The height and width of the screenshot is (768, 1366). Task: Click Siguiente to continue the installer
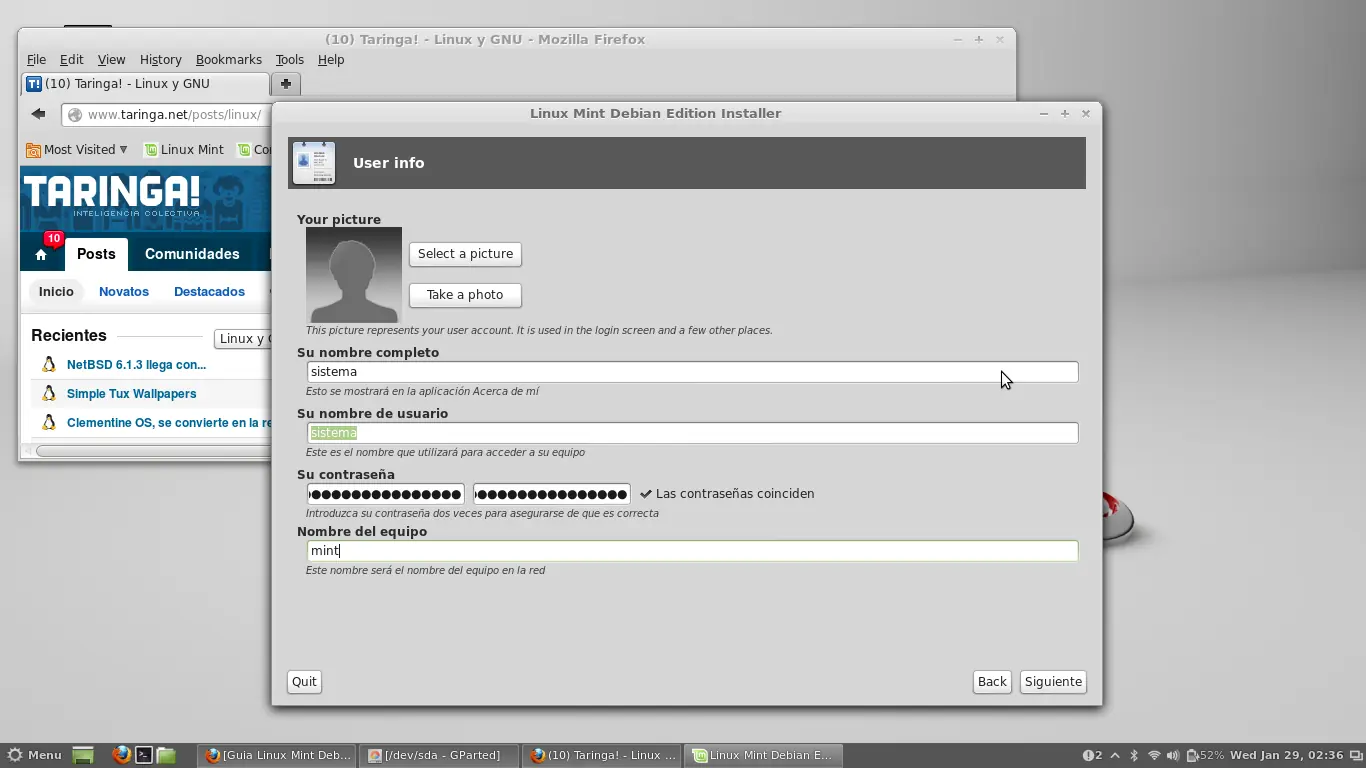(1053, 682)
